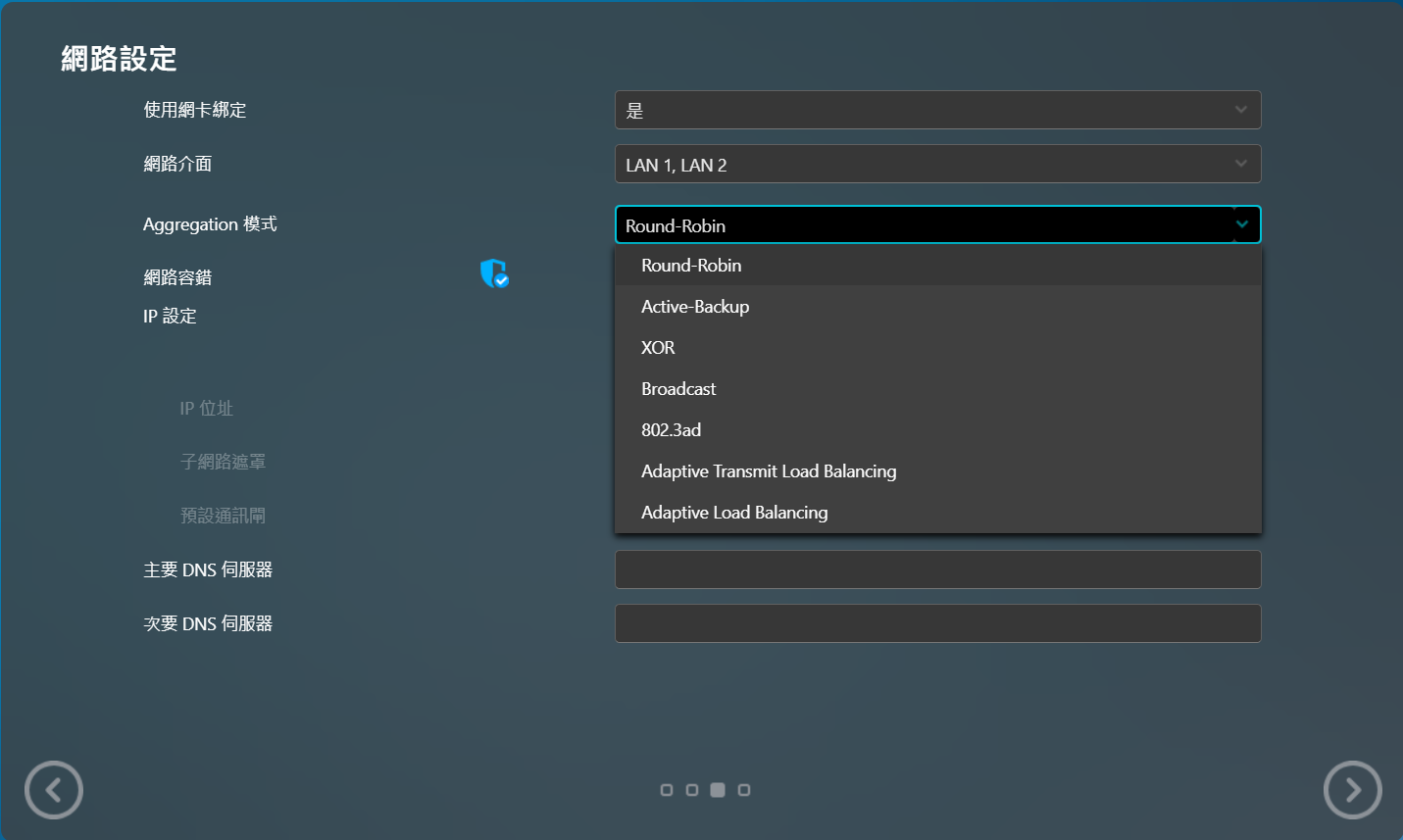Choose Active-Backup aggregation mode

[695, 307]
